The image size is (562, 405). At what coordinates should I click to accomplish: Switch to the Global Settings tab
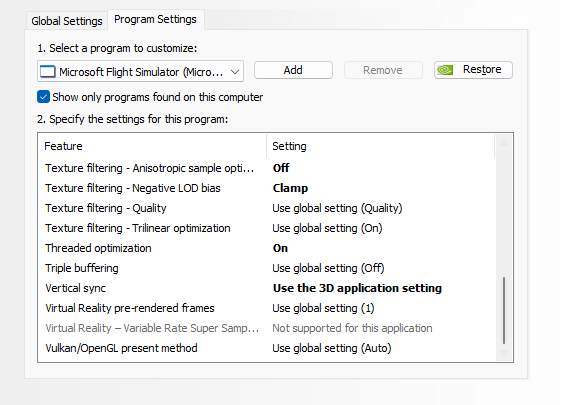tap(67, 21)
